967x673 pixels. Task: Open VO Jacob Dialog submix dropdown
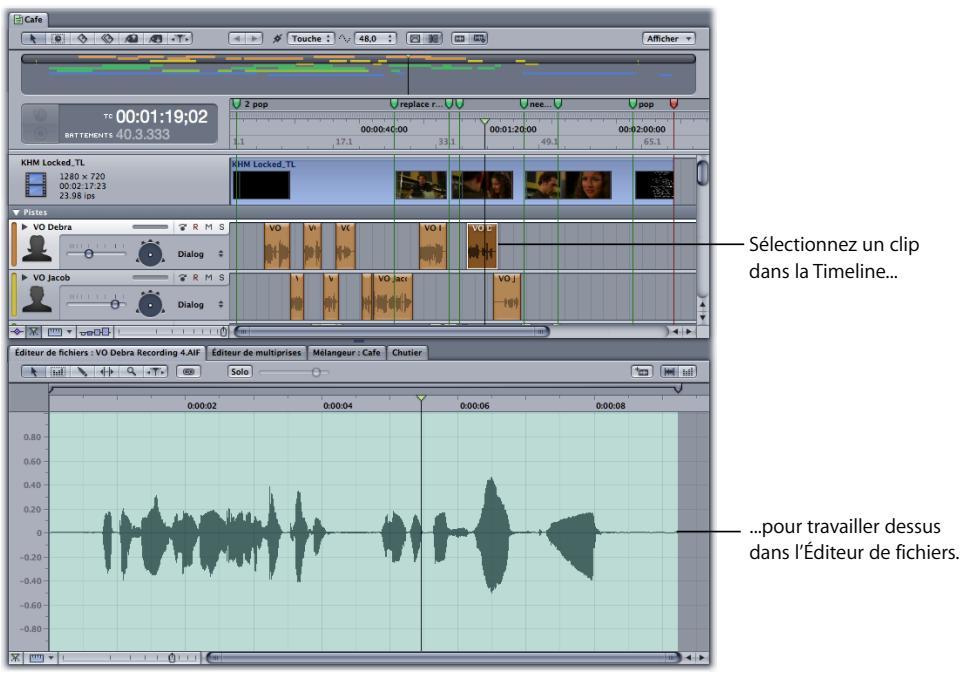(x=200, y=304)
